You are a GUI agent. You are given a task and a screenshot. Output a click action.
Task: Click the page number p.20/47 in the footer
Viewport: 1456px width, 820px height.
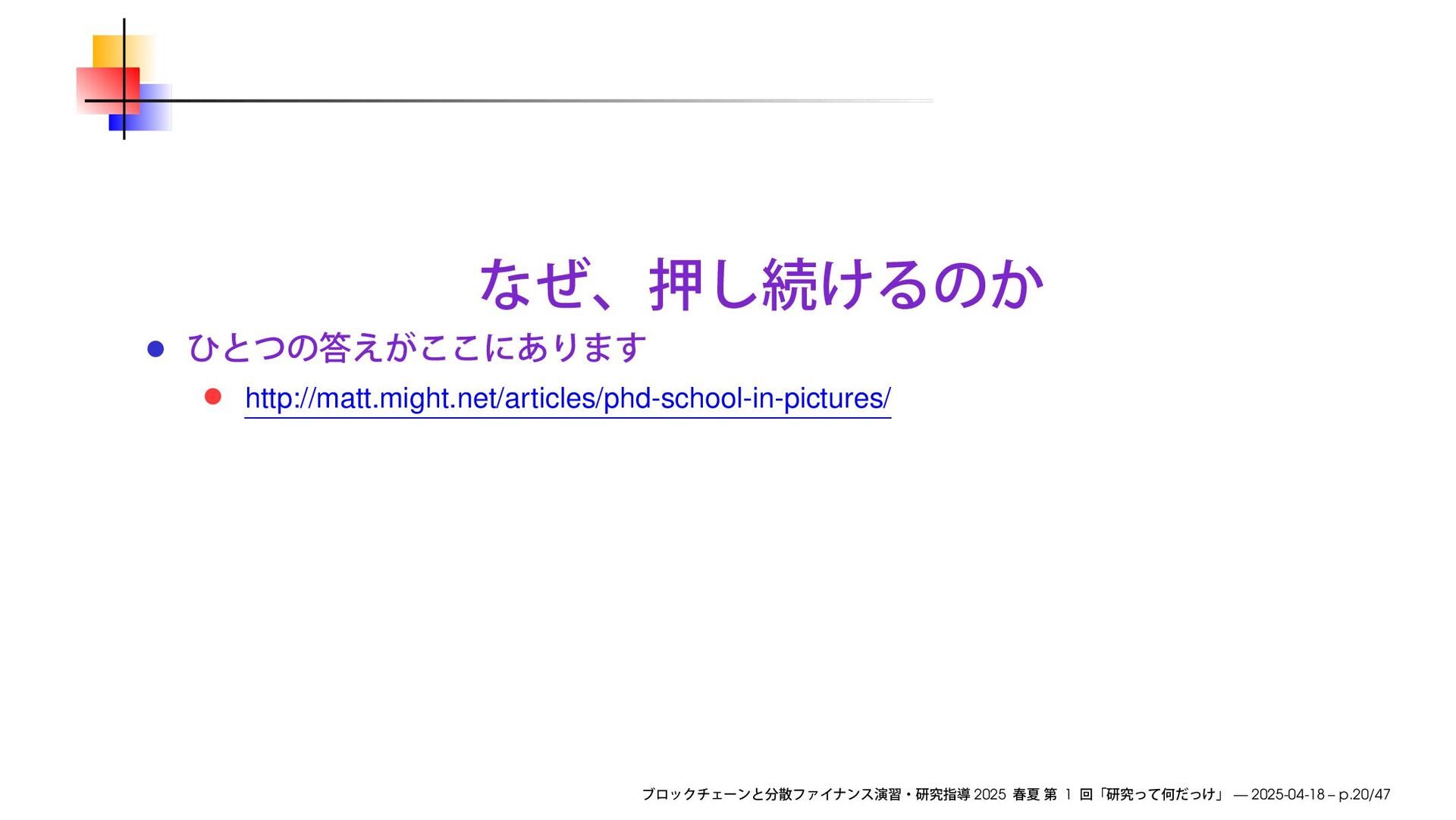[1364, 794]
